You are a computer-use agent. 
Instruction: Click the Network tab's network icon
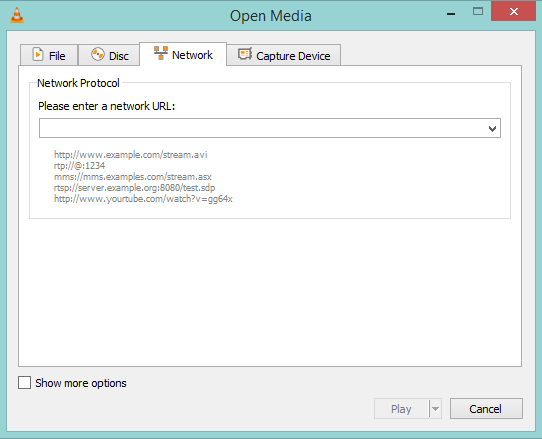click(x=161, y=53)
